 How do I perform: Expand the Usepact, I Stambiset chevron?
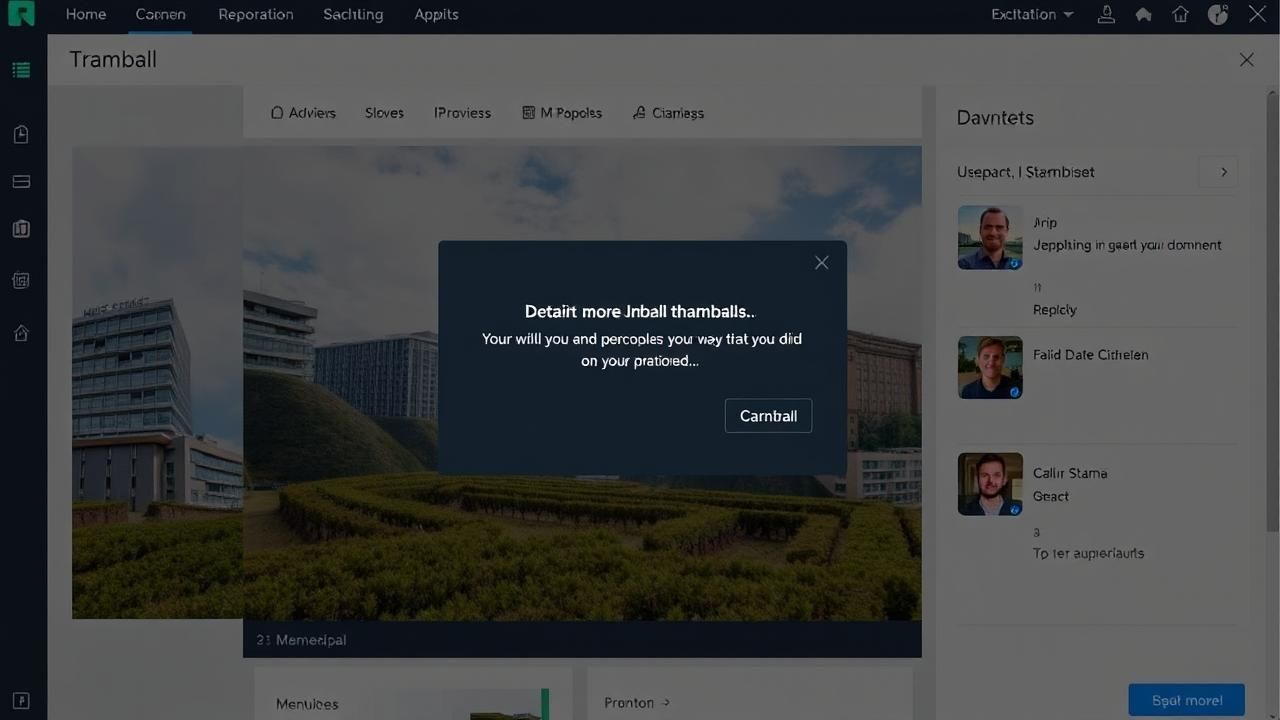pyautogui.click(x=1222, y=172)
